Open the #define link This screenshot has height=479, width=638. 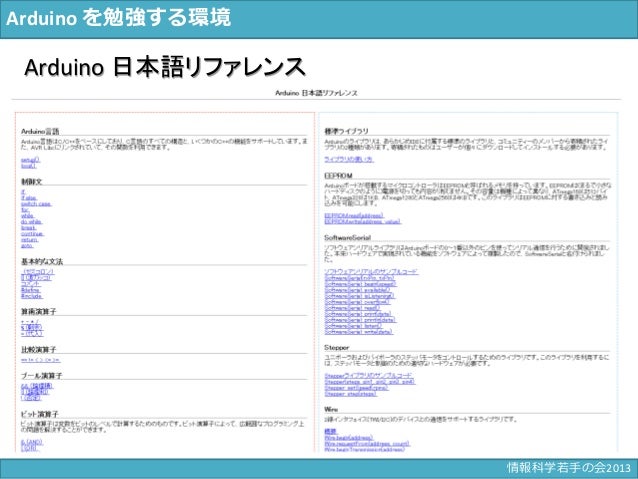point(31,290)
